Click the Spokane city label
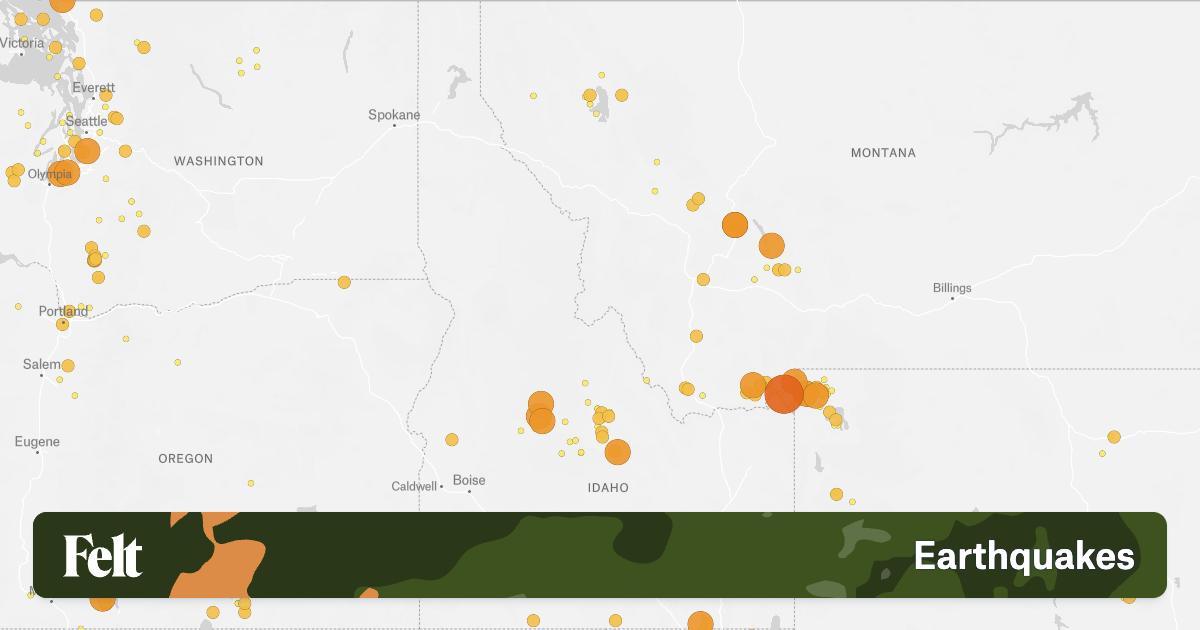Image resolution: width=1200 pixels, height=630 pixels. point(394,115)
